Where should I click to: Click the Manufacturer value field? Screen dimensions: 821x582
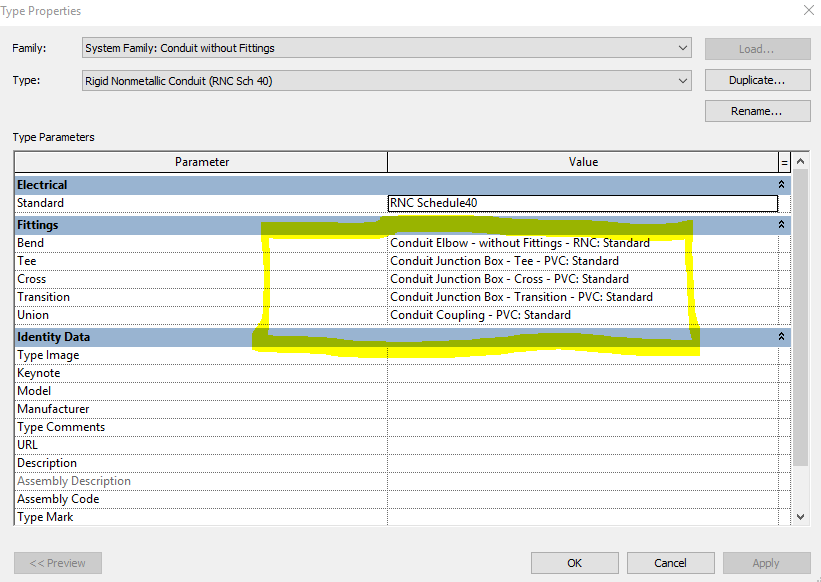583,408
